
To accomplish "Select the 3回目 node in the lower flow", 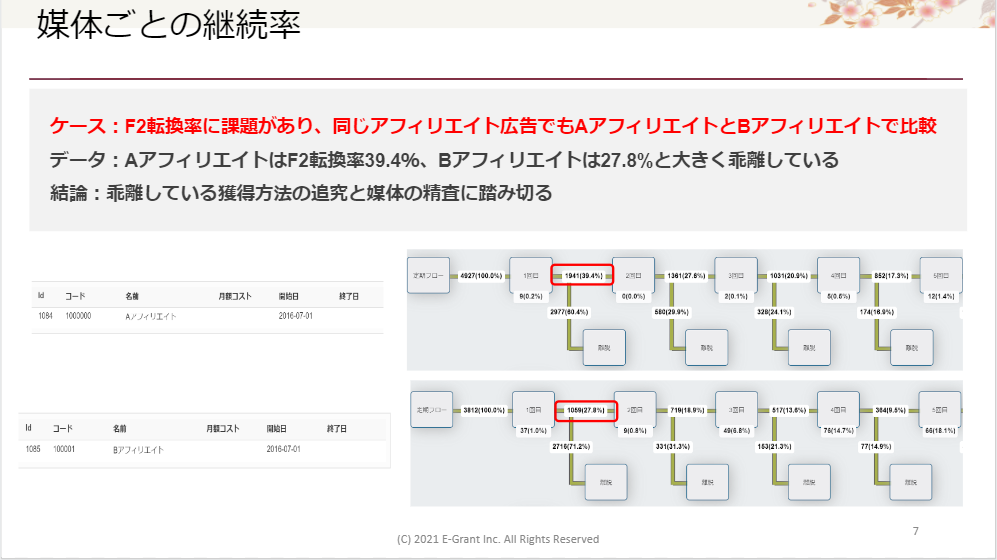I will (x=738, y=410).
